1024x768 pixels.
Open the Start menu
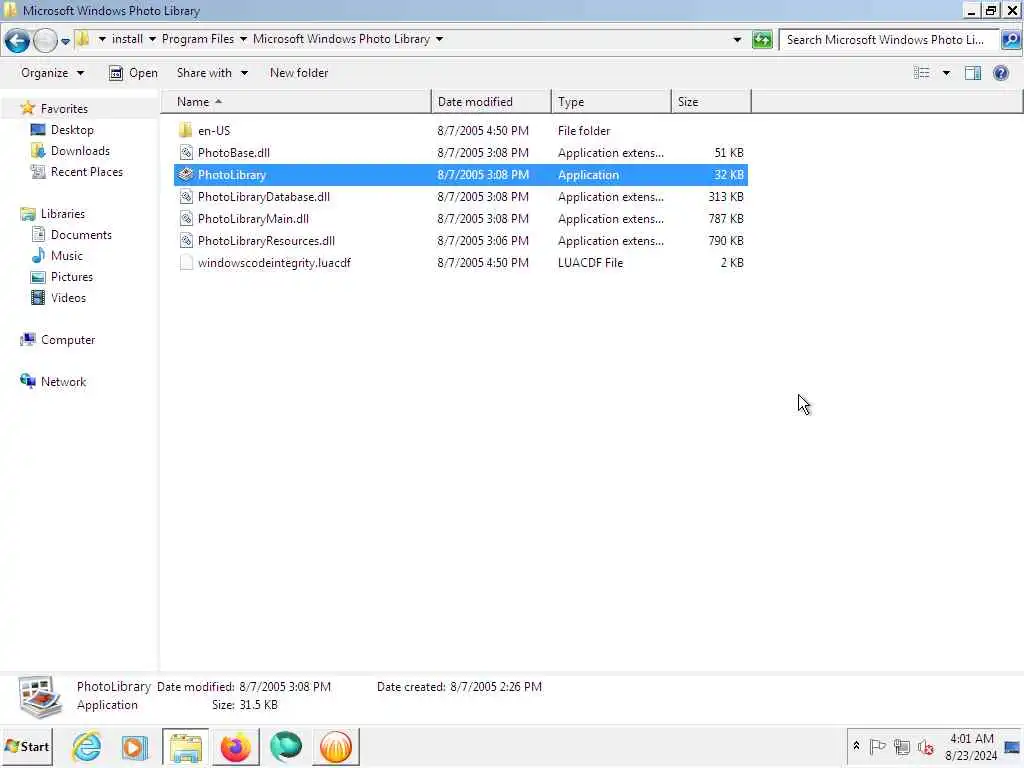[x=27, y=746]
